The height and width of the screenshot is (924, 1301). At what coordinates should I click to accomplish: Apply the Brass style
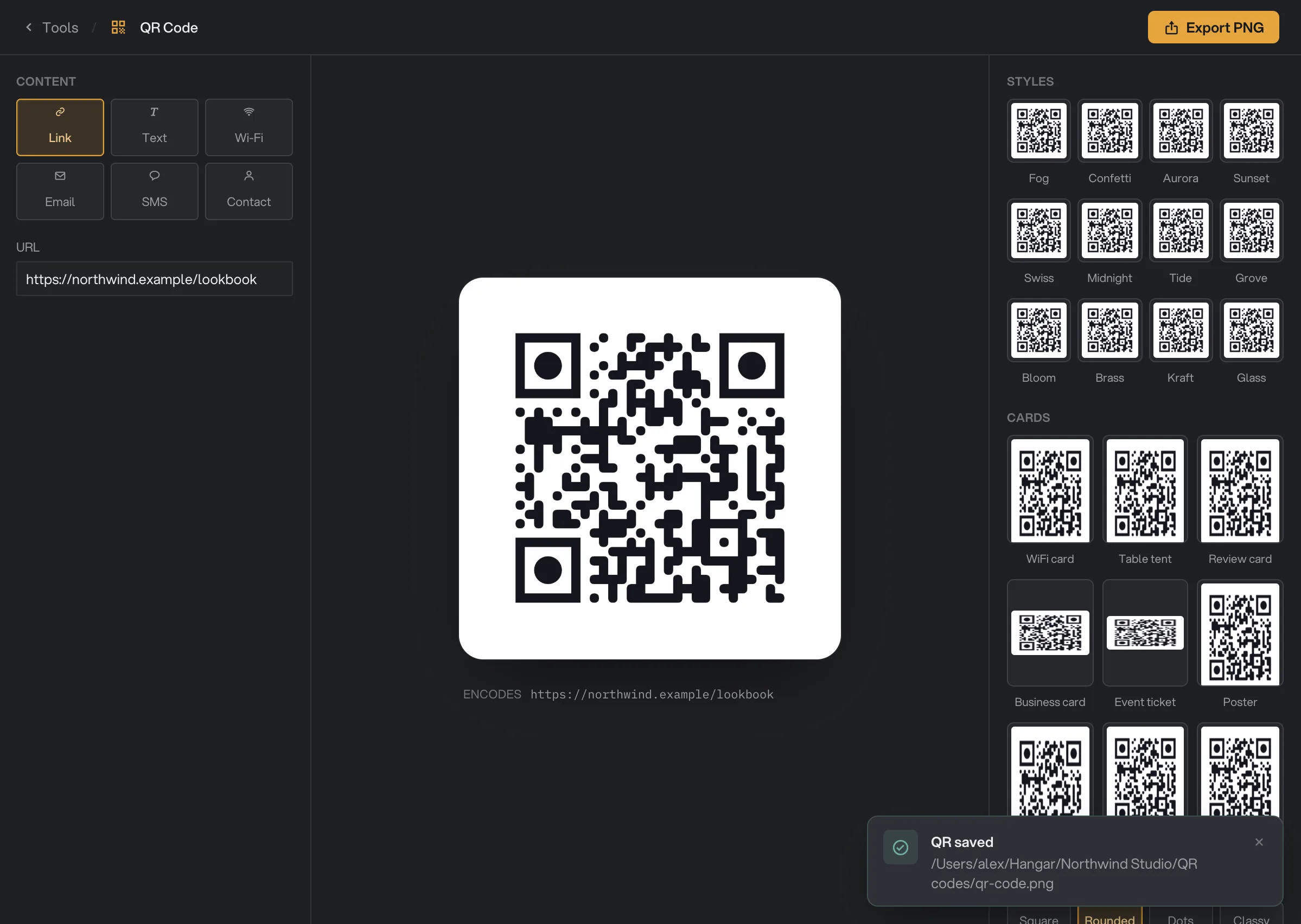[1109, 330]
